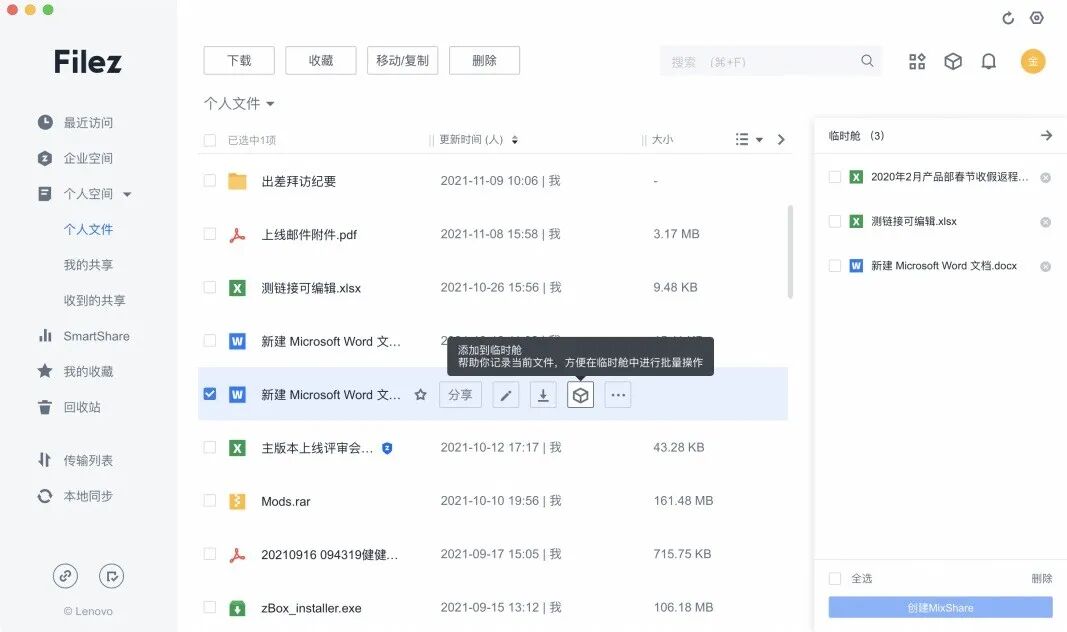Click the link icon at bottom left
Screen dimensions: 1067x632
point(65,575)
